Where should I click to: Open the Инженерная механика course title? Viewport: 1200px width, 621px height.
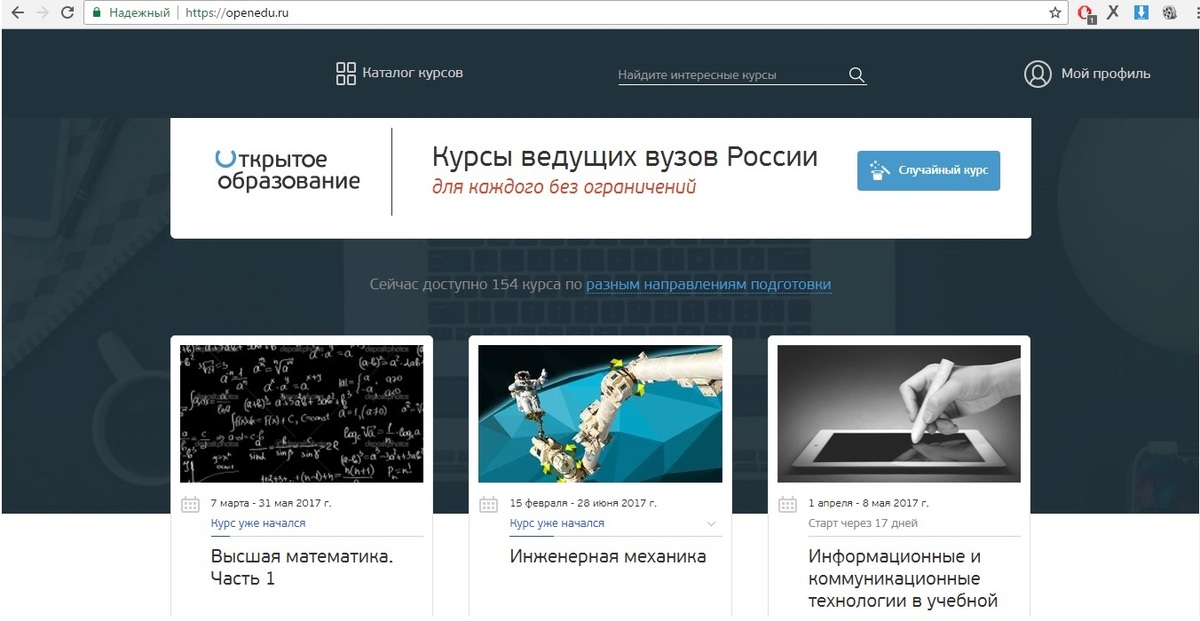coord(608,556)
